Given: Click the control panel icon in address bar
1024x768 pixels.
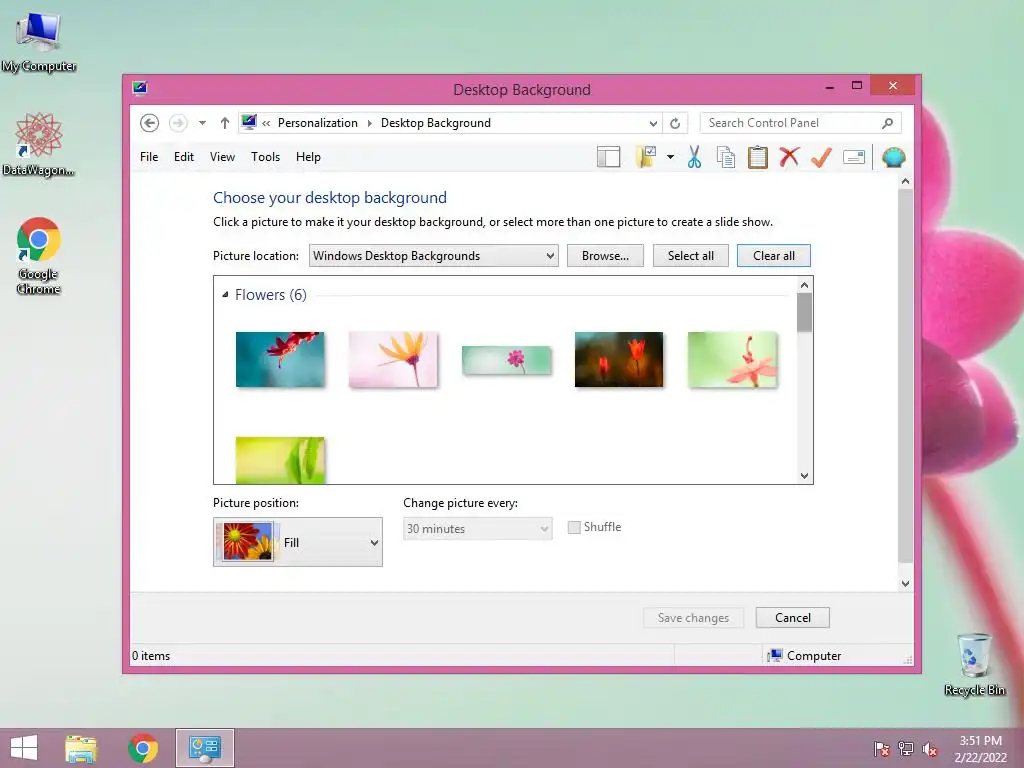Looking at the screenshot, I should click(249, 122).
